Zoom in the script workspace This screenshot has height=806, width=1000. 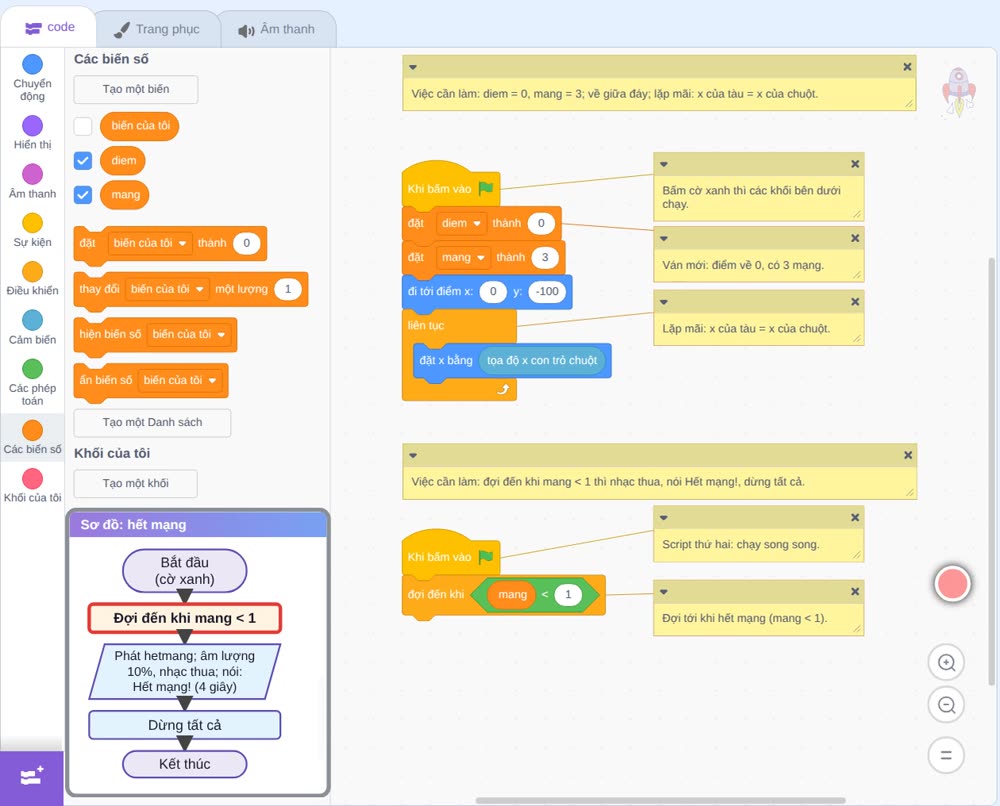tap(946, 663)
